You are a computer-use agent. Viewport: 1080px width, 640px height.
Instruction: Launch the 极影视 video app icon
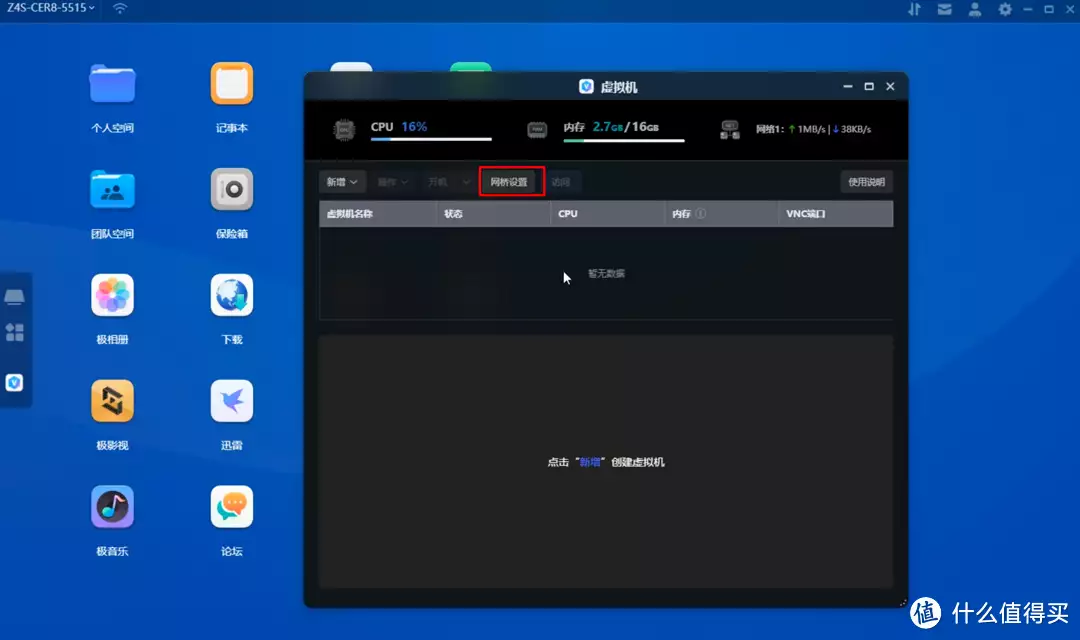(x=112, y=401)
